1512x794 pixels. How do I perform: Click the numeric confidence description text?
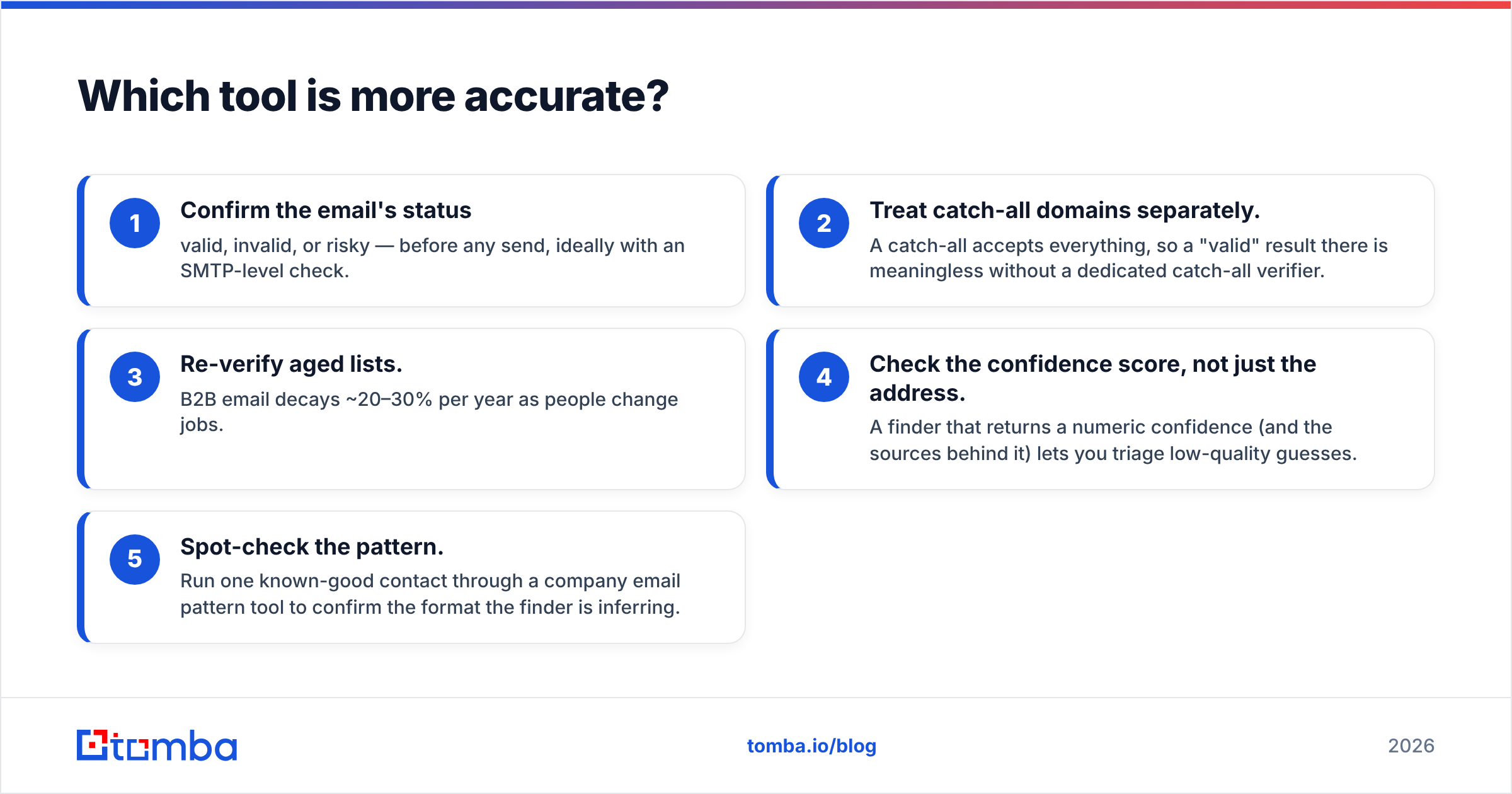(1113, 440)
